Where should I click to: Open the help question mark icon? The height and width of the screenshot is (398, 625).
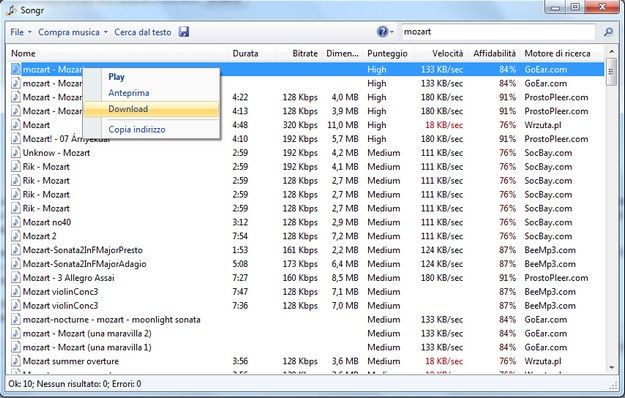[x=382, y=32]
